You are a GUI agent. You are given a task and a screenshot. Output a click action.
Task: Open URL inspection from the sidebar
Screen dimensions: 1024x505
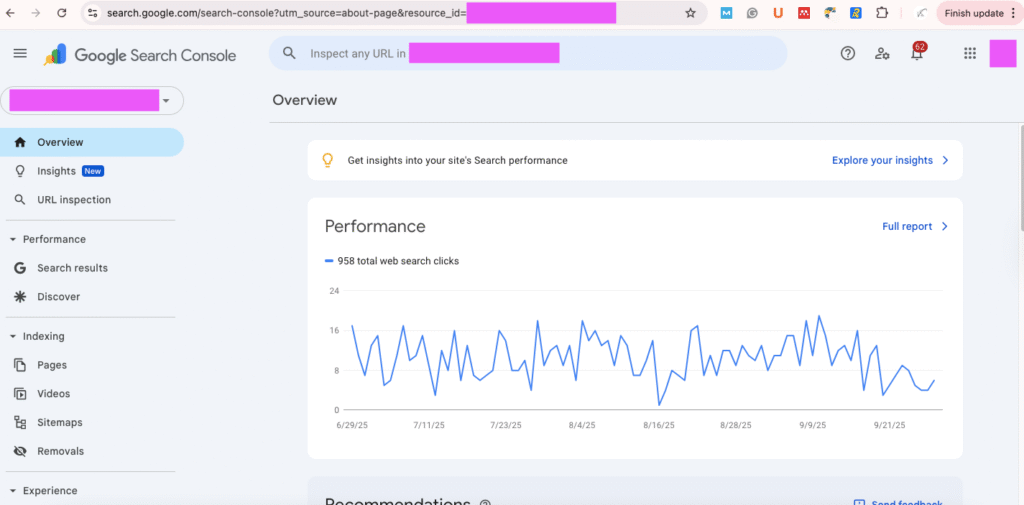[x=73, y=200]
